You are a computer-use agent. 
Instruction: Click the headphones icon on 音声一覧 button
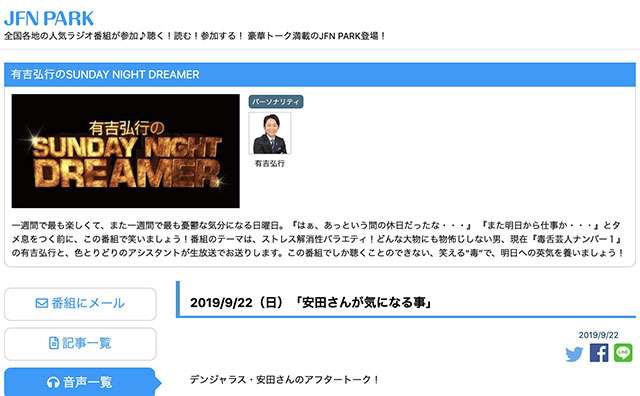click(x=53, y=383)
